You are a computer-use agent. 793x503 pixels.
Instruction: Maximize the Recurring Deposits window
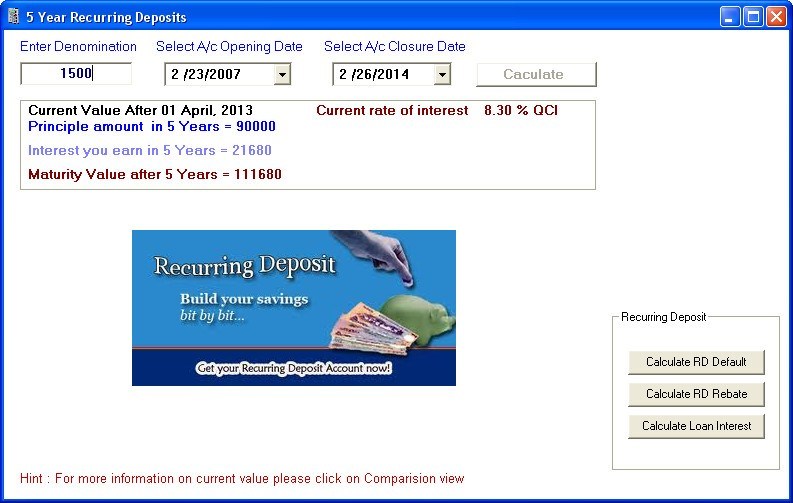(x=753, y=17)
